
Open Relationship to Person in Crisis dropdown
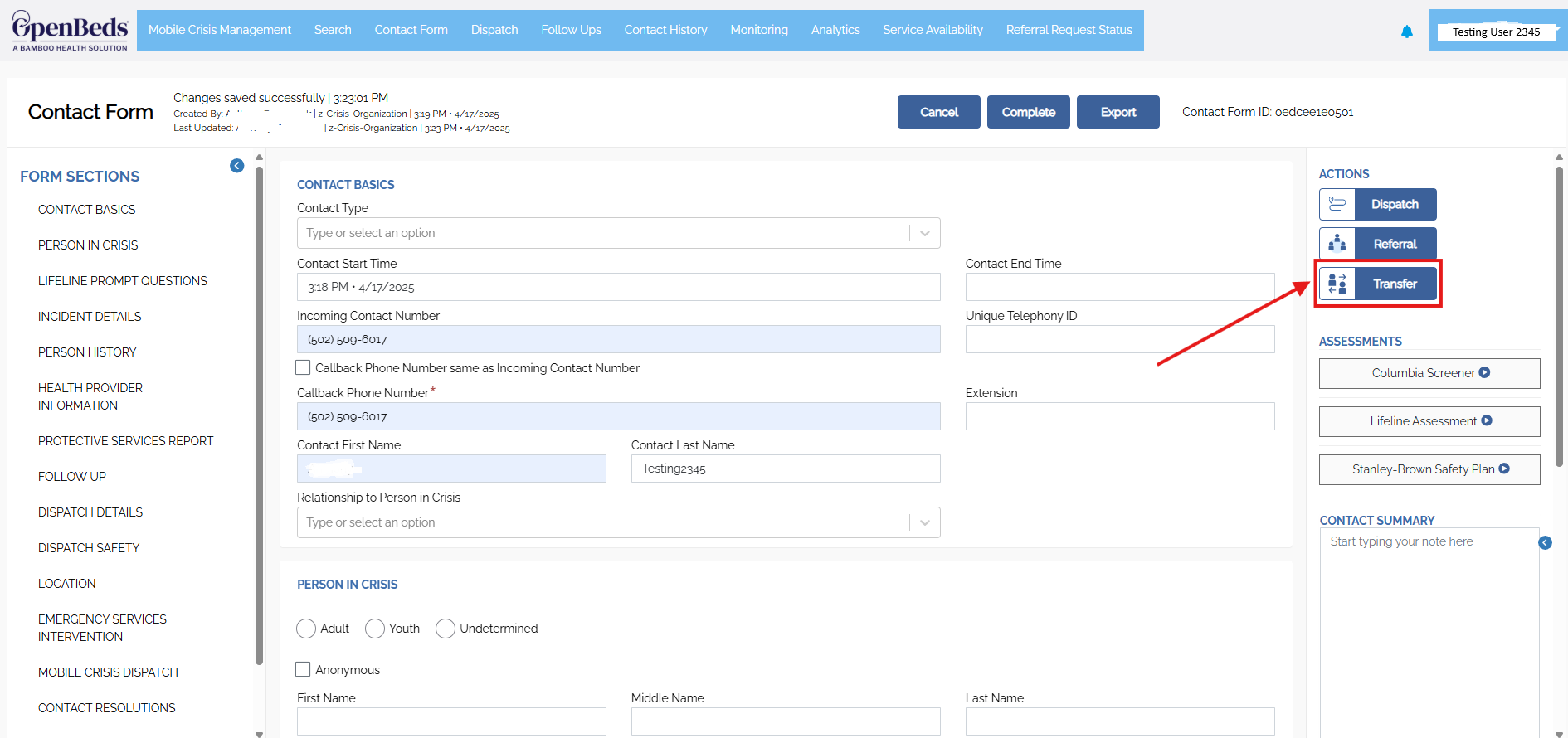tap(619, 522)
